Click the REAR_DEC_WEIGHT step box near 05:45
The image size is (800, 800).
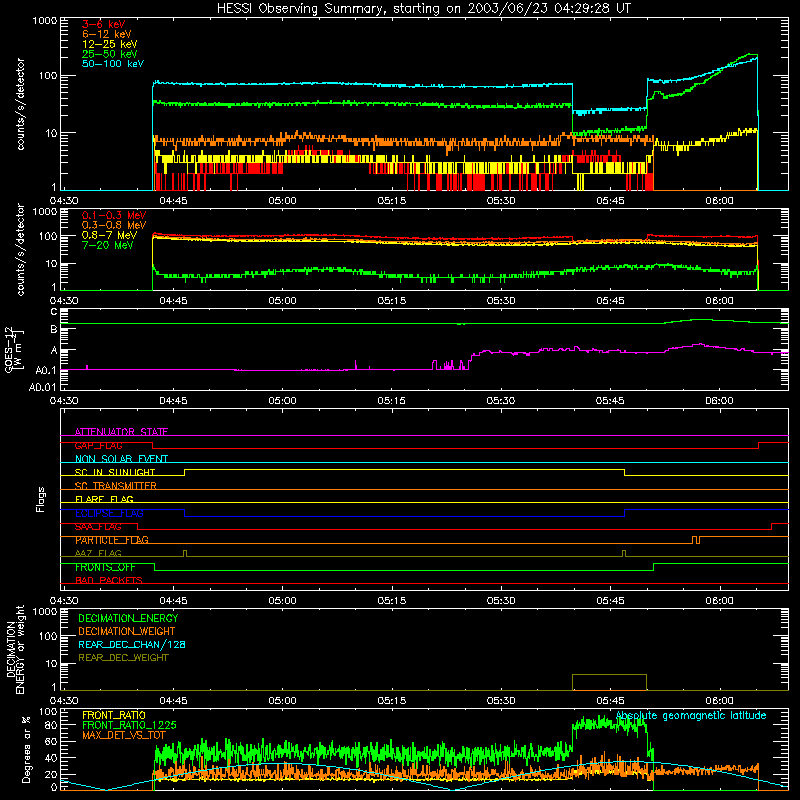click(x=609, y=682)
